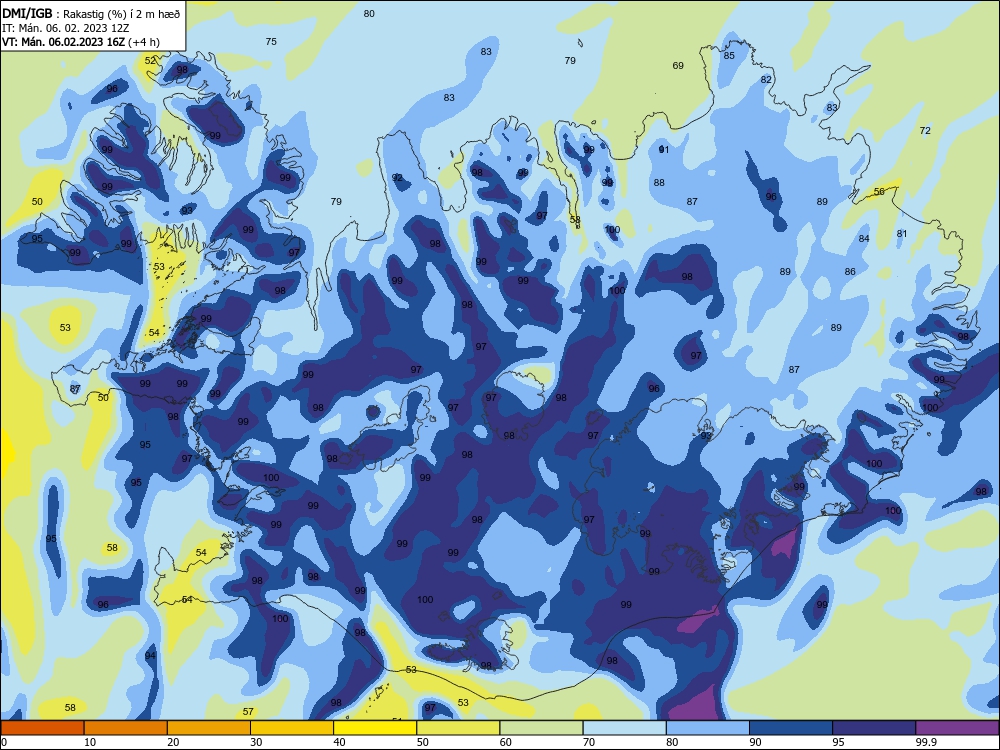
Task: Click the map value '57' near bottom edge
Action: coord(248,712)
